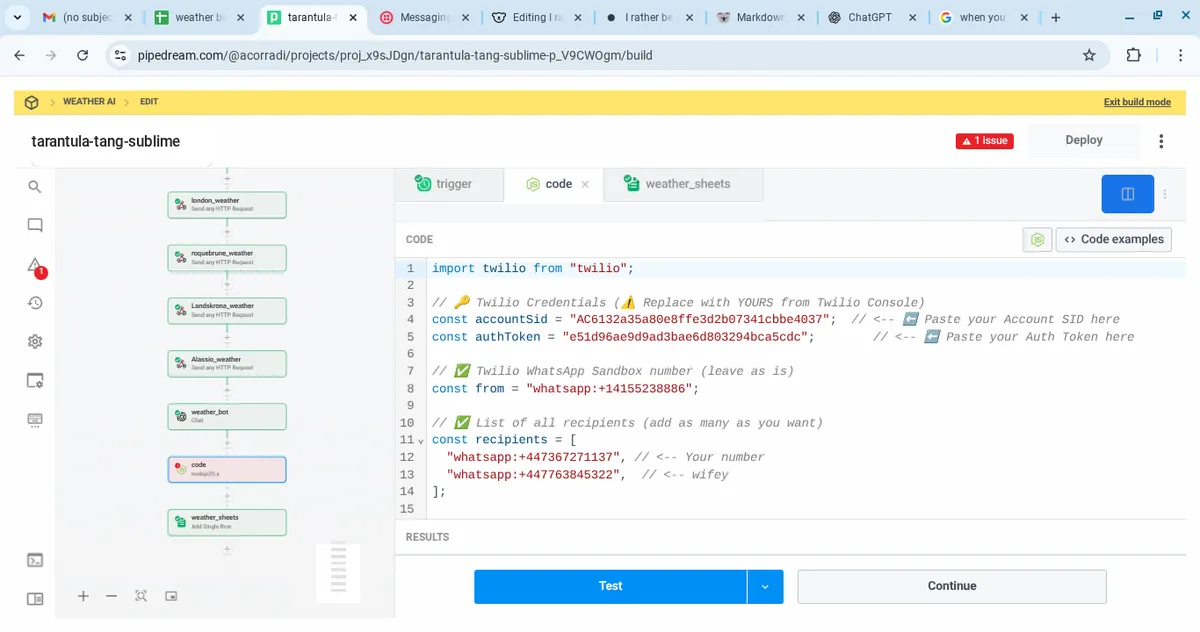Collapse the recipients array at line 11
Screen dimensions: 1200x632
pyautogui.click(x=421, y=441)
